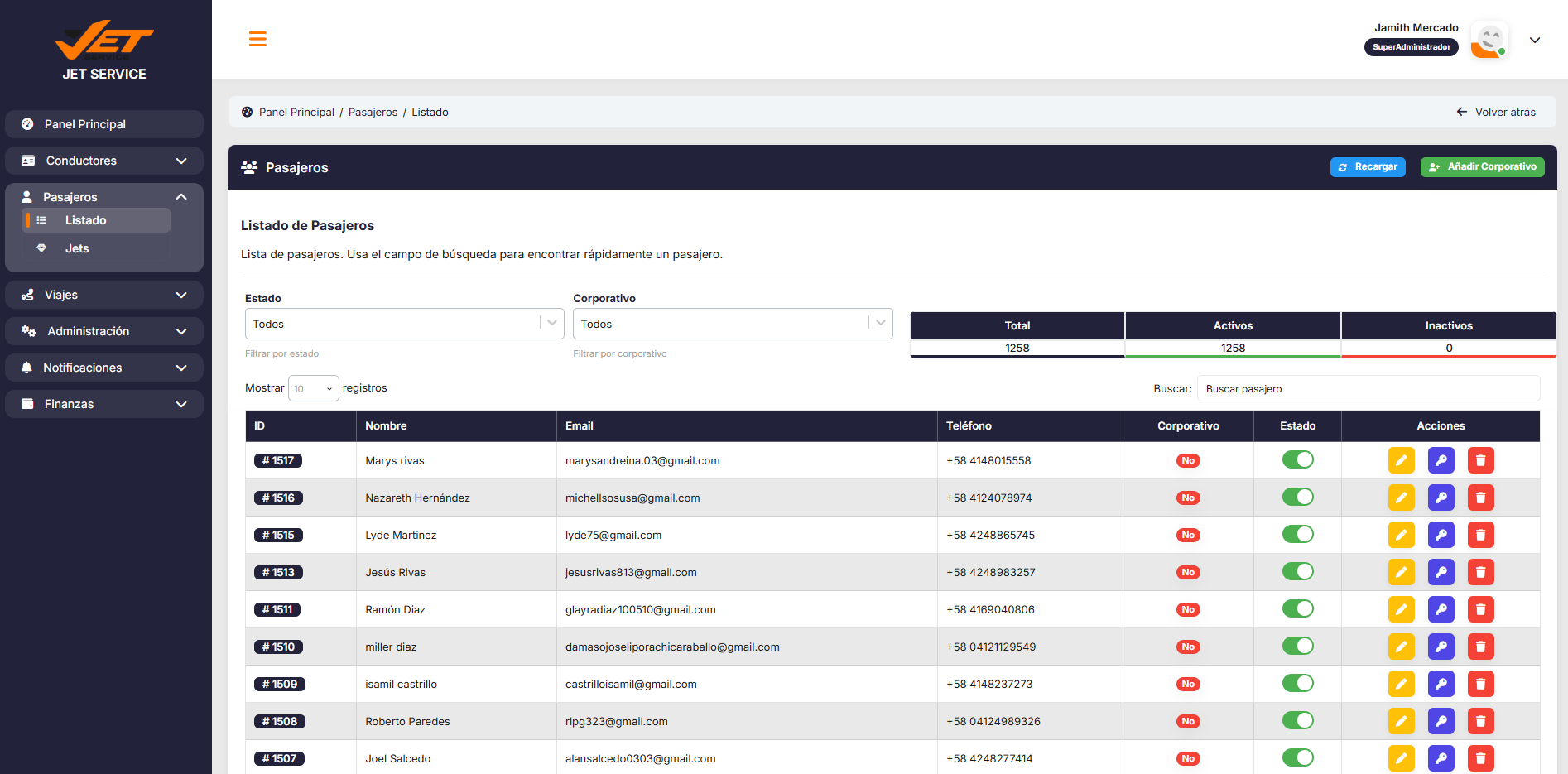Click the edit pencil icon for Ramón Diaz
Image resolution: width=1568 pixels, height=774 pixels.
[x=1401, y=609]
